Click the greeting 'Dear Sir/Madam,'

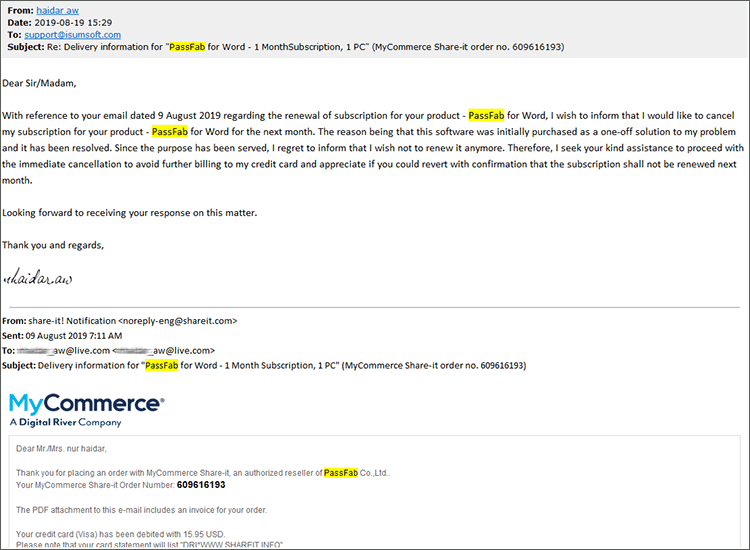coord(39,83)
